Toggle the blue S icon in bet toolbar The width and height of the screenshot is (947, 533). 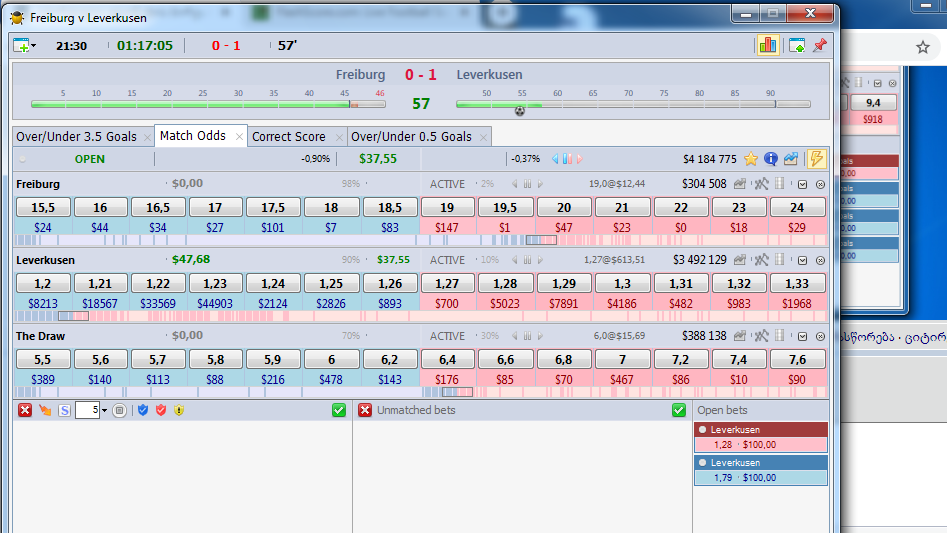[64, 410]
